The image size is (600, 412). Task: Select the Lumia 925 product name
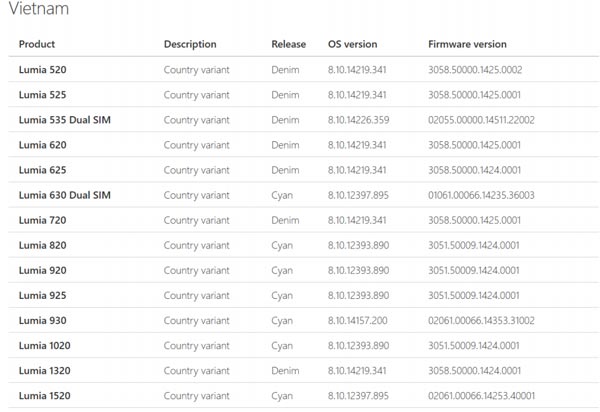click(42, 295)
